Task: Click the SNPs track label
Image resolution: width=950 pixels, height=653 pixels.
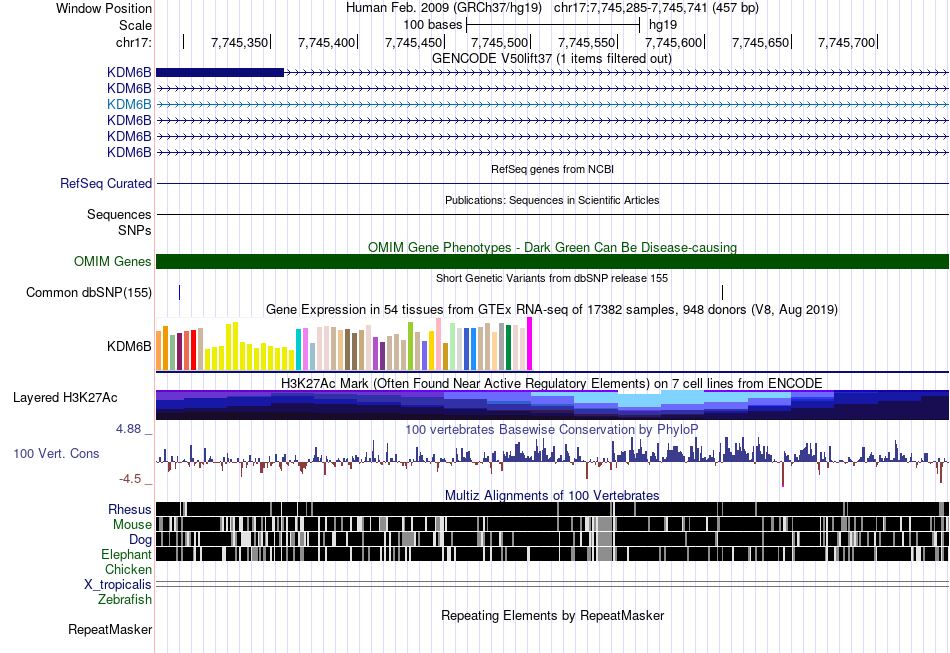Action: click(x=135, y=230)
